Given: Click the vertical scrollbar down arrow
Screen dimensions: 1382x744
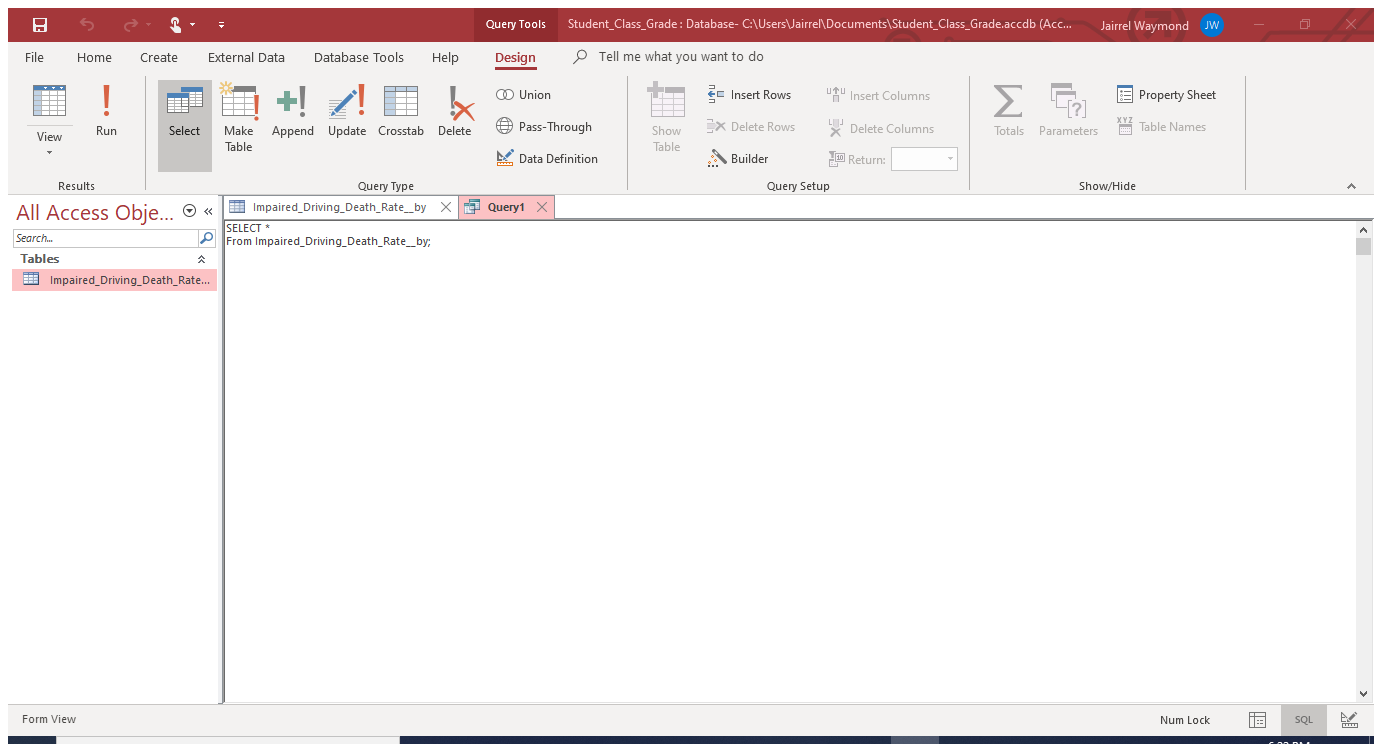Looking at the screenshot, I should (x=1363, y=693).
